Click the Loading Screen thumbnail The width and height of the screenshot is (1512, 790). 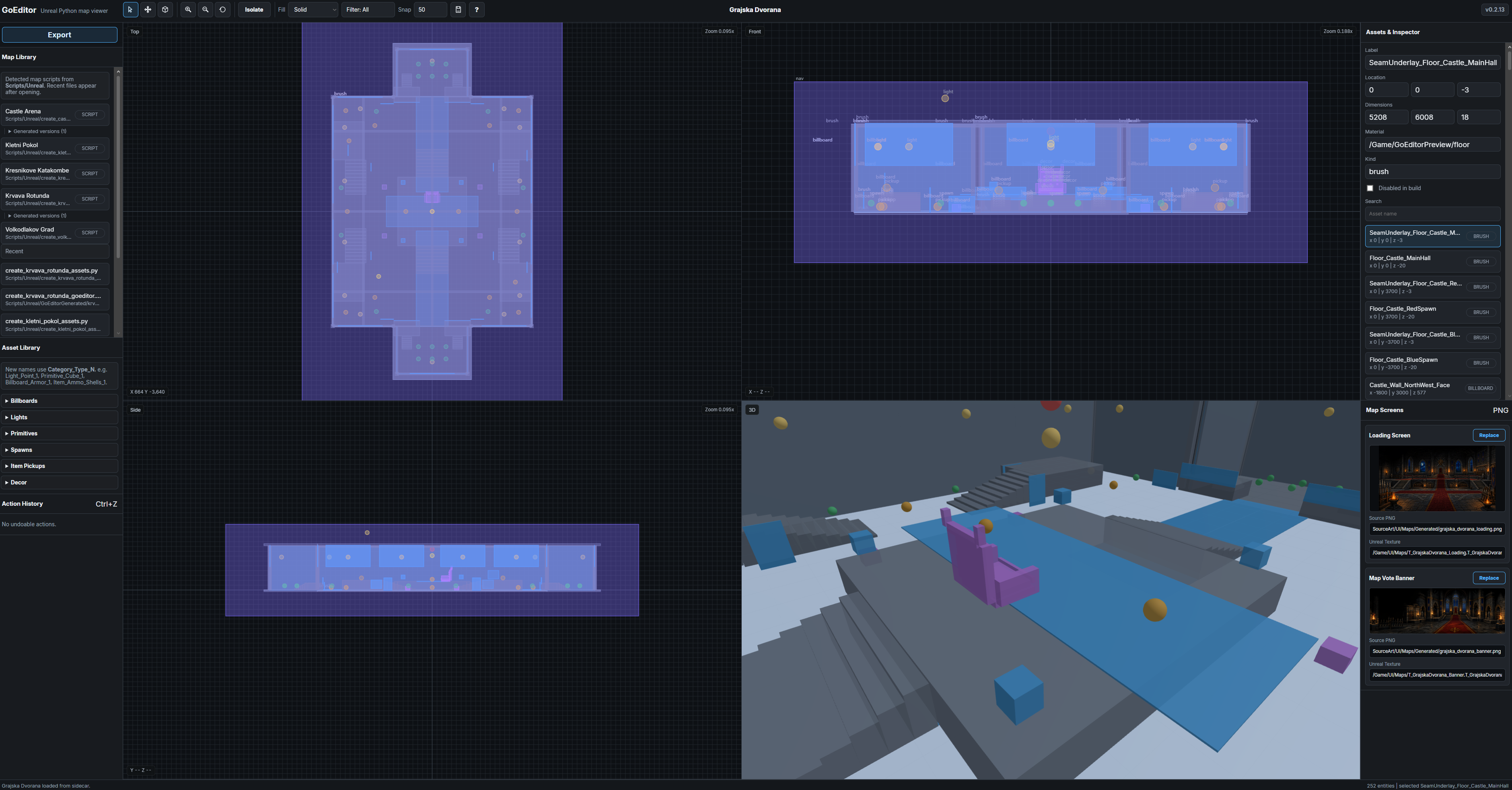(1437, 478)
